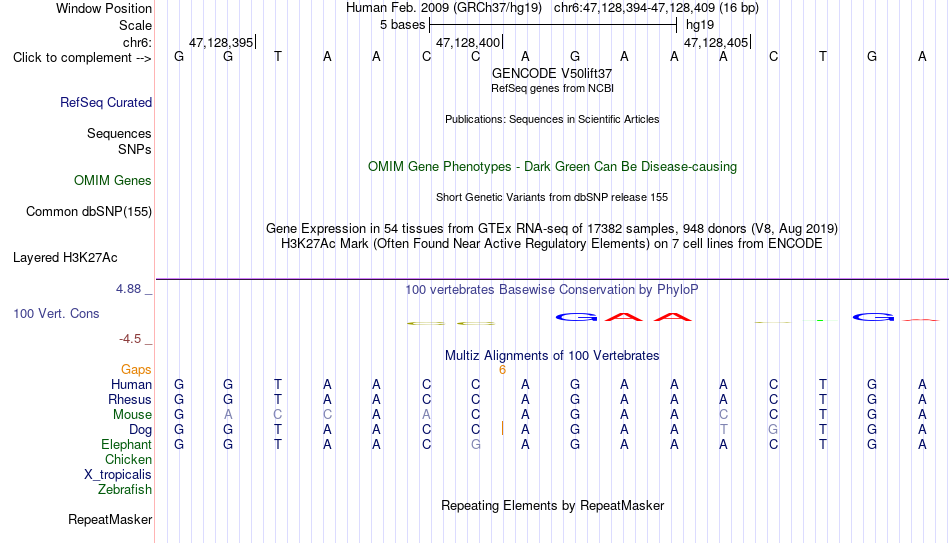Image resolution: width=950 pixels, height=543 pixels.
Task: Select the Zebrafish alignment row label
Action: (125, 490)
